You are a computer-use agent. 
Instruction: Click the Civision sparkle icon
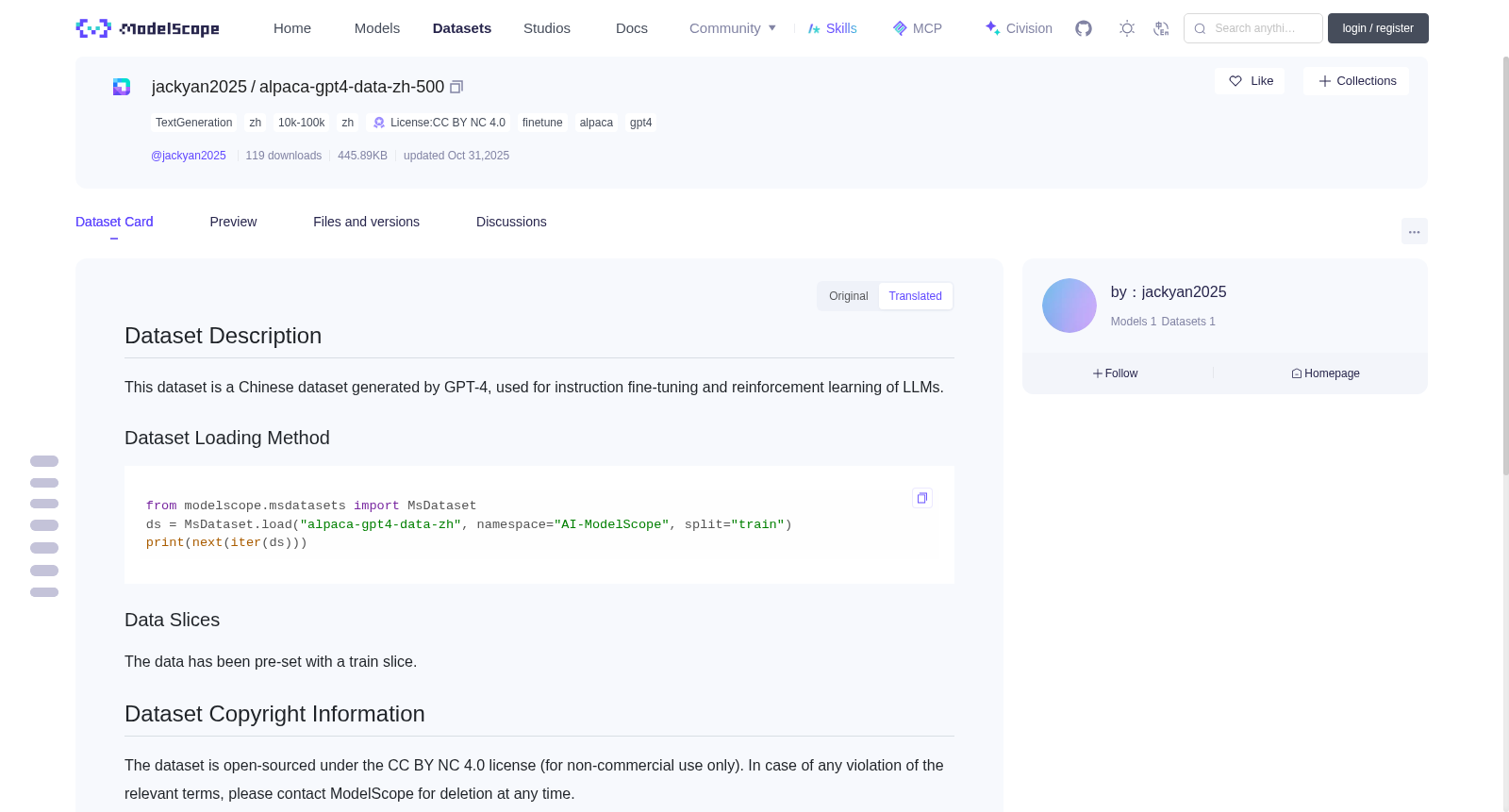pos(992,28)
